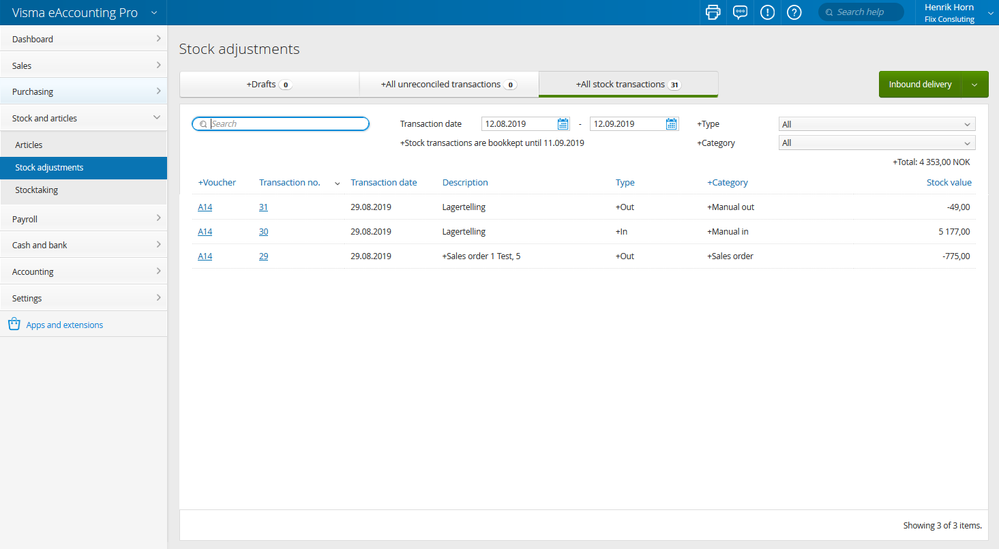Open the end date calendar picker
Screen dimensions: 999x549
672,124
